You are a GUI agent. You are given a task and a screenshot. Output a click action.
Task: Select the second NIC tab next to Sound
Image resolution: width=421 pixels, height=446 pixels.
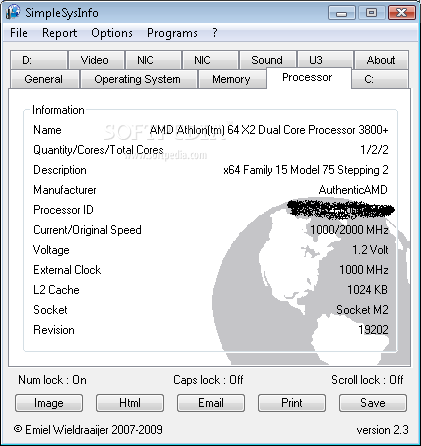click(x=210, y=60)
